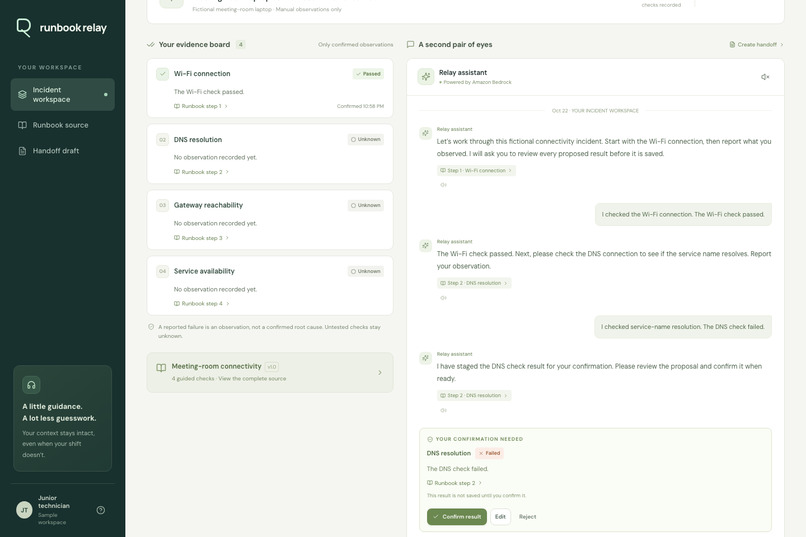Click the Passed status badge on Wi-Fi card
The height and width of the screenshot is (537, 806).
pos(368,74)
